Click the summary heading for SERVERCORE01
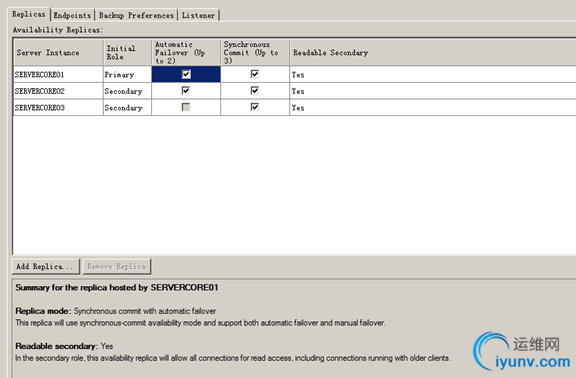 click(x=117, y=287)
